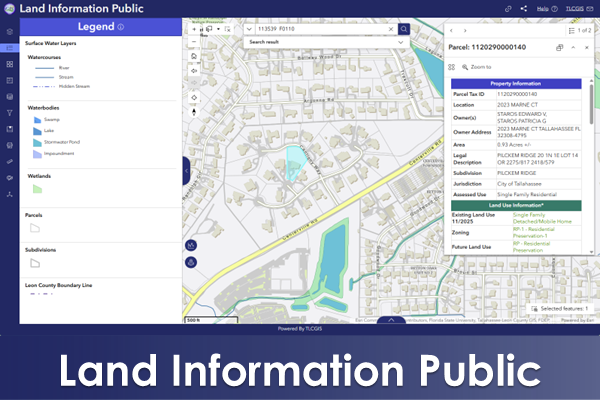Find my location on map
The image size is (600, 400).
[194, 98]
